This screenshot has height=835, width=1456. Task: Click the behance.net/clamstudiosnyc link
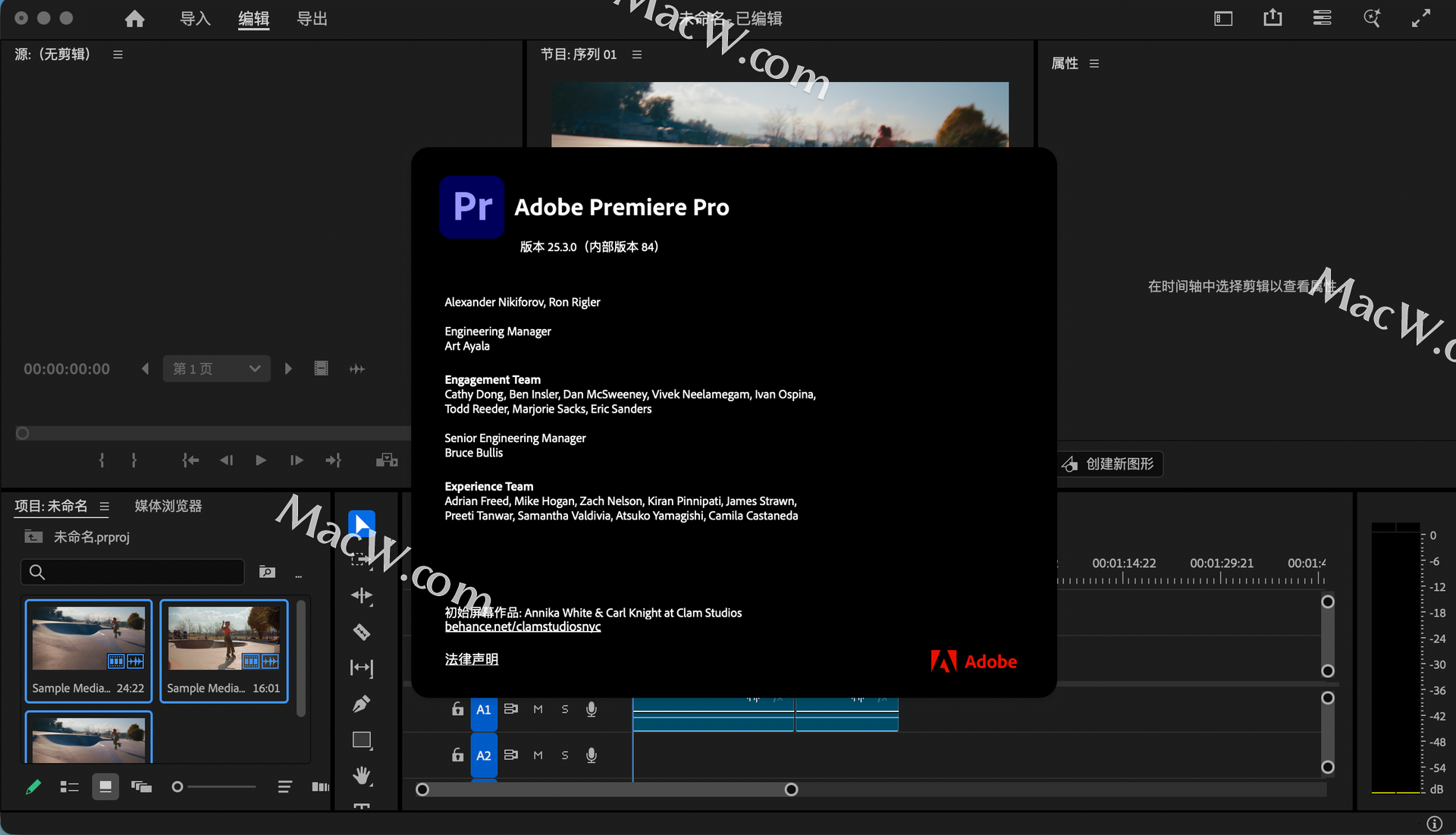coord(522,626)
